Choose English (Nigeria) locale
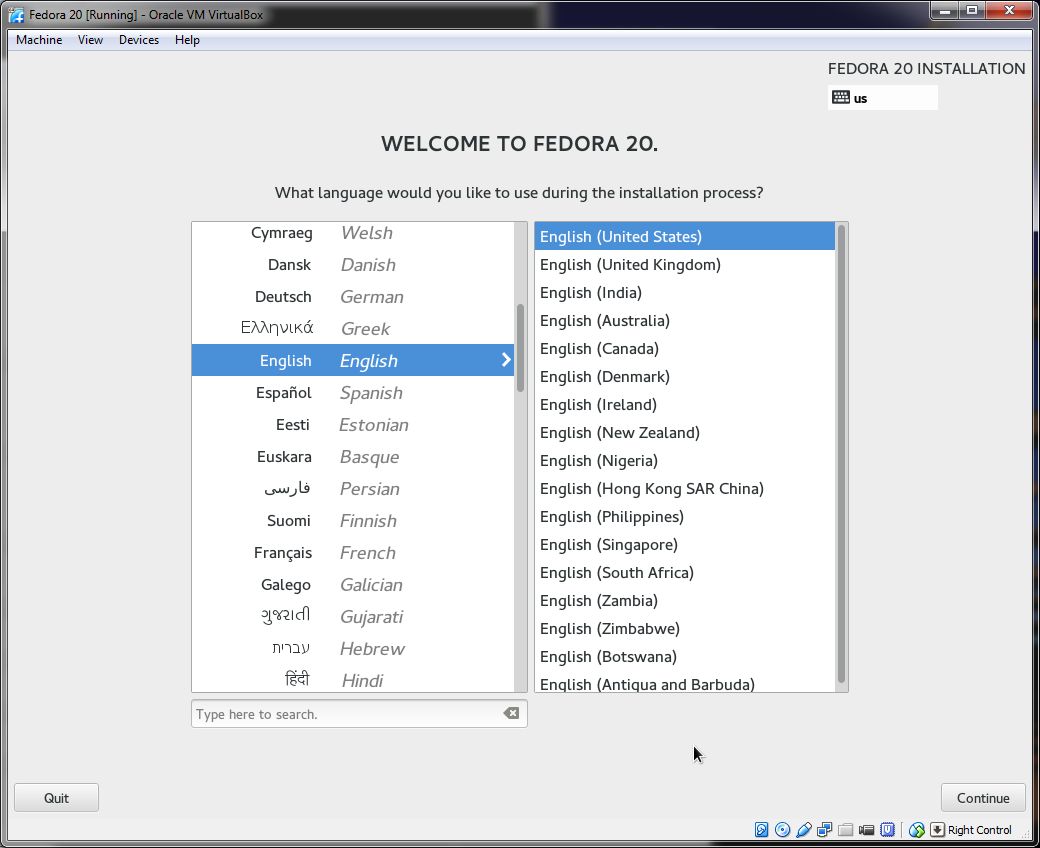The width and height of the screenshot is (1040, 848). click(684, 460)
